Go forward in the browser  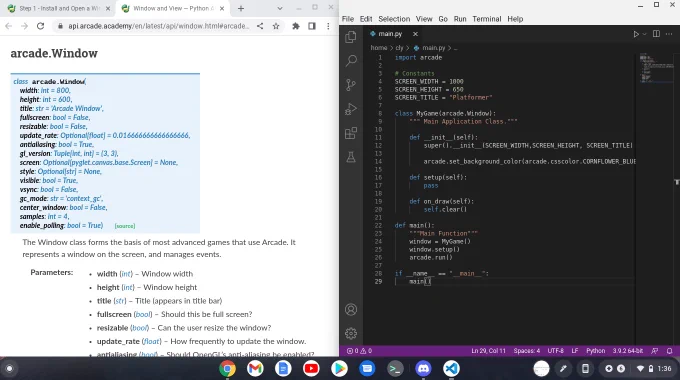[x=24, y=26]
